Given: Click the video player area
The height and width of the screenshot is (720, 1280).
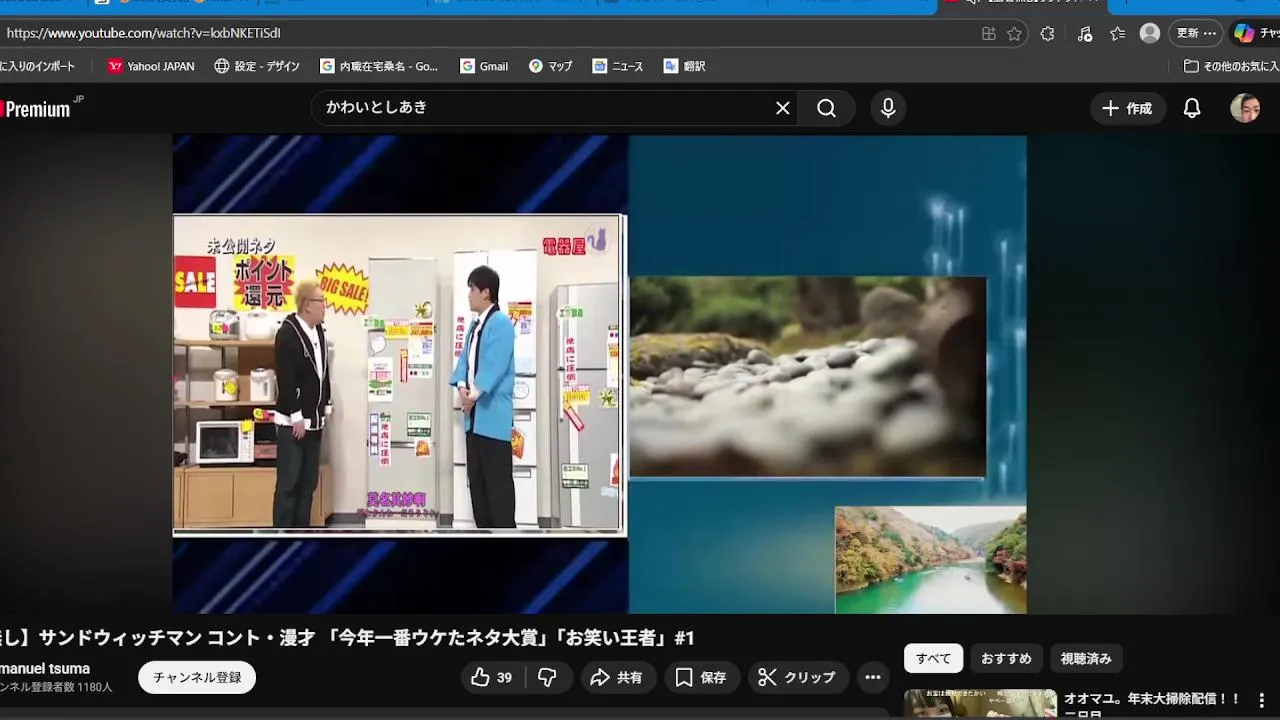Looking at the screenshot, I should (x=600, y=374).
